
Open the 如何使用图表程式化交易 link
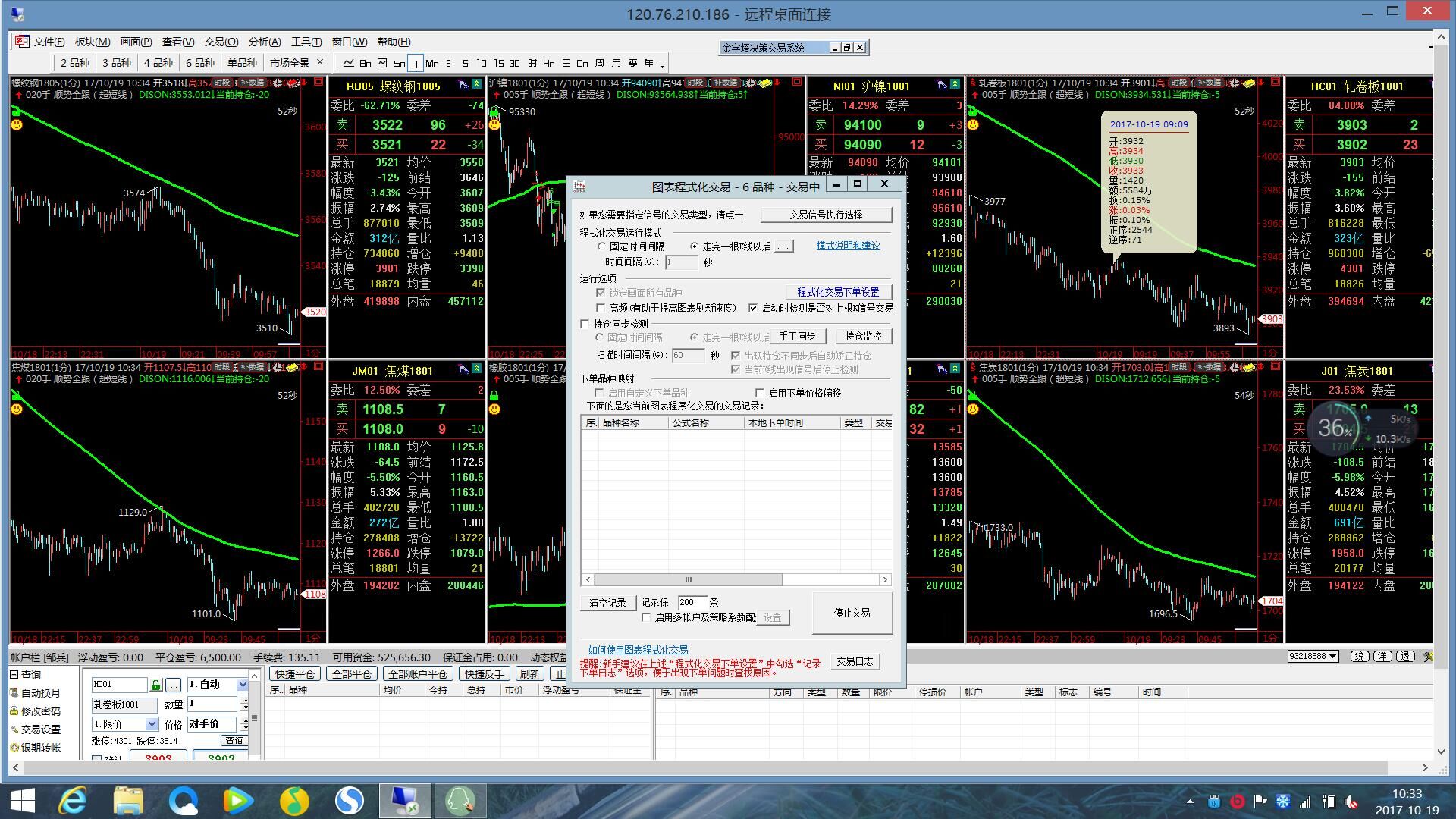pyautogui.click(x=638, y=650)
